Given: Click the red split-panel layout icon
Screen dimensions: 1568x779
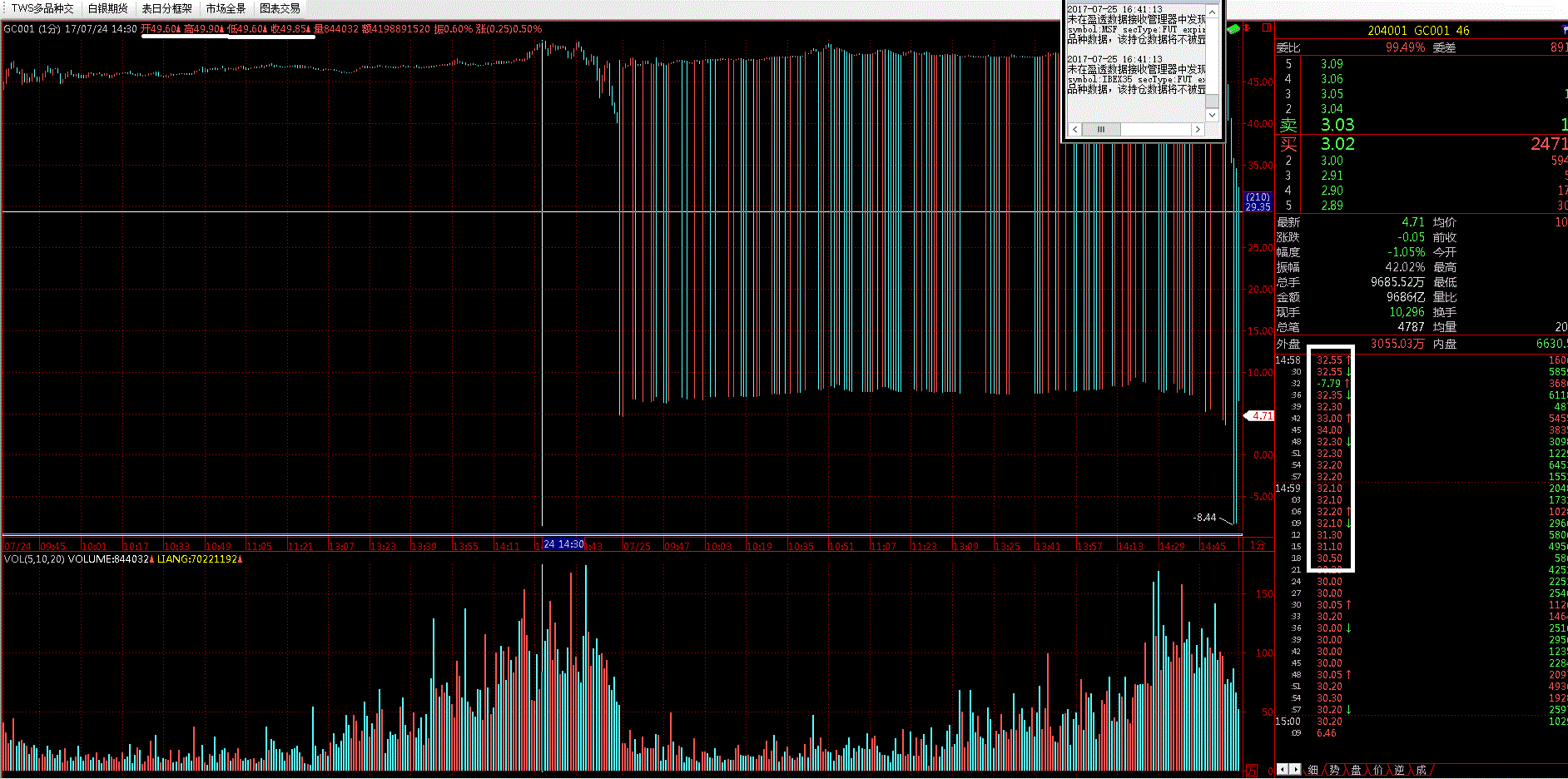Looking at the screenshot, I should [1267, 28].
